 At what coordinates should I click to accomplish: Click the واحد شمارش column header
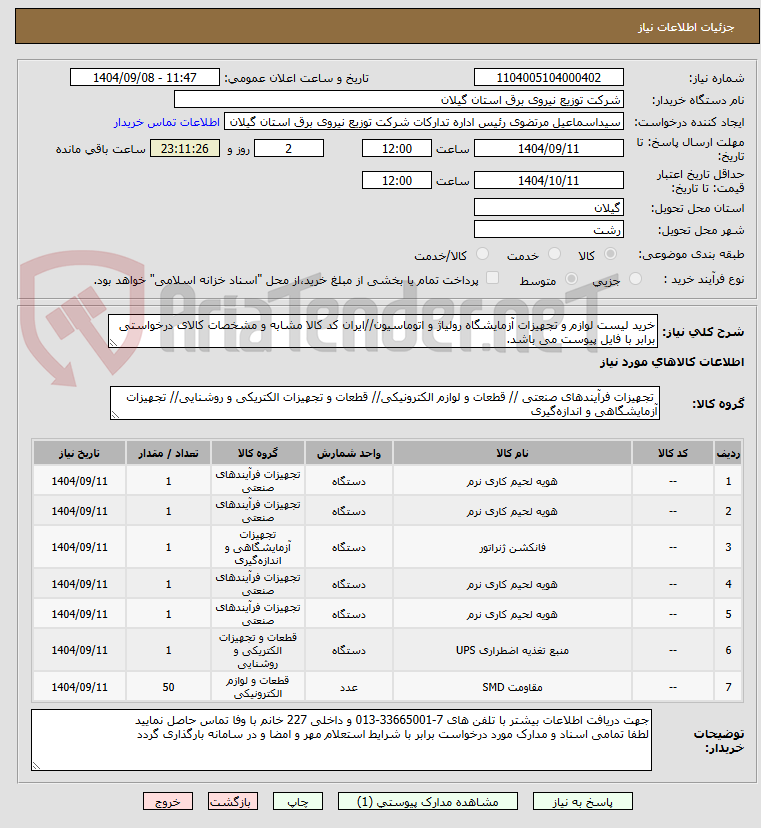(x=349, y=453)
